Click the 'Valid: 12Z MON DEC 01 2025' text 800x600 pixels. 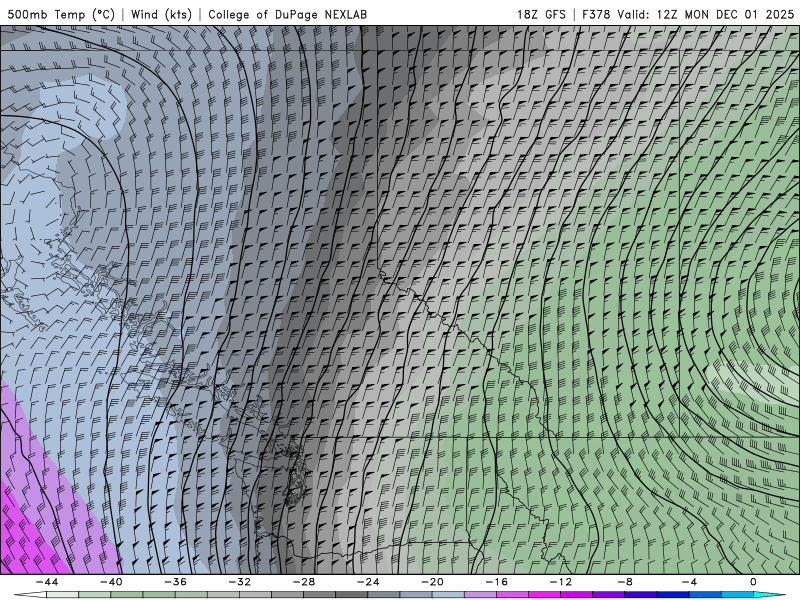tap(706, 15)
